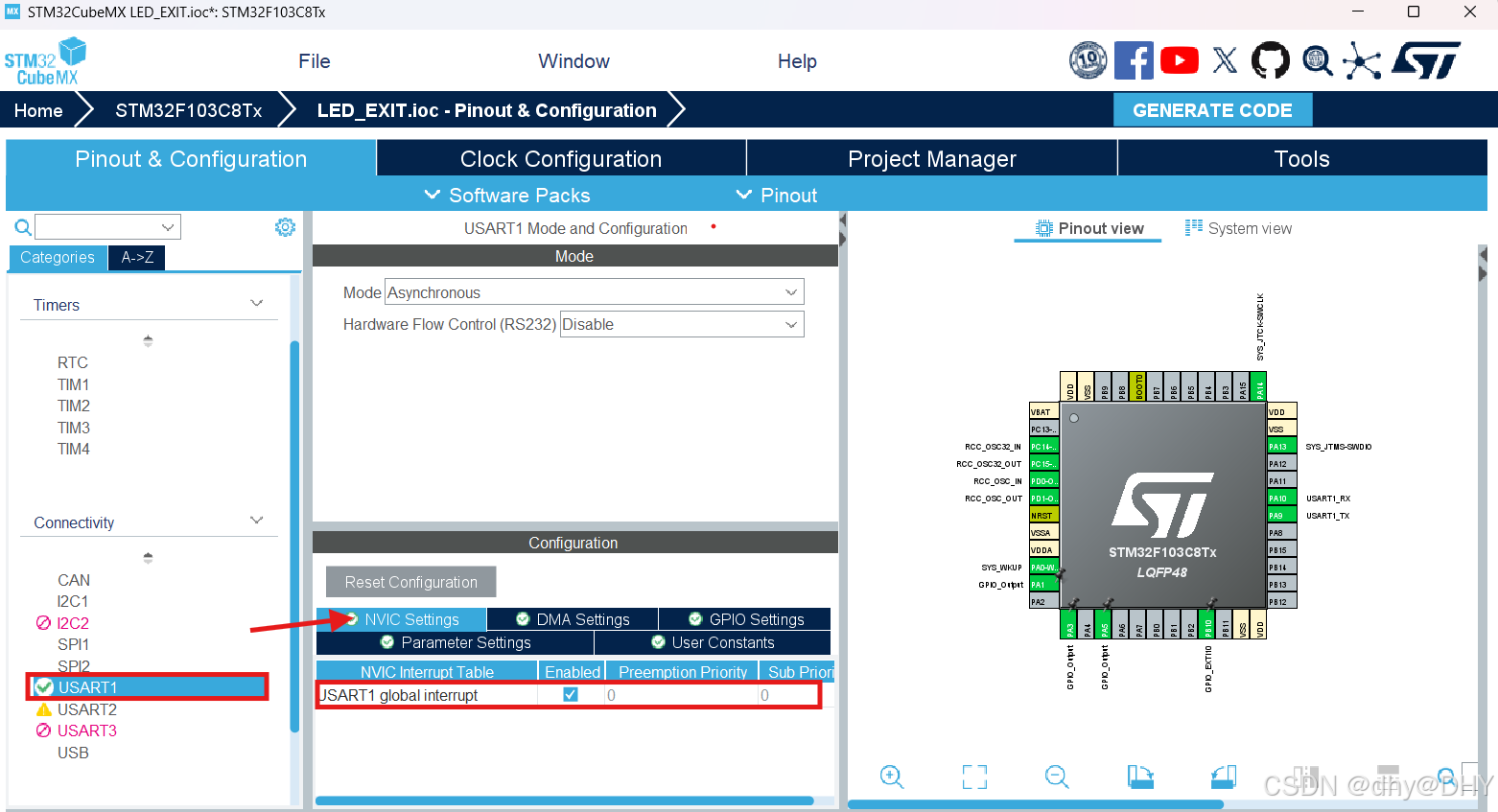The image size is (1498, 812).
Task: Open the peripheral search combo box arrow
Action: [x=168, y=227]
